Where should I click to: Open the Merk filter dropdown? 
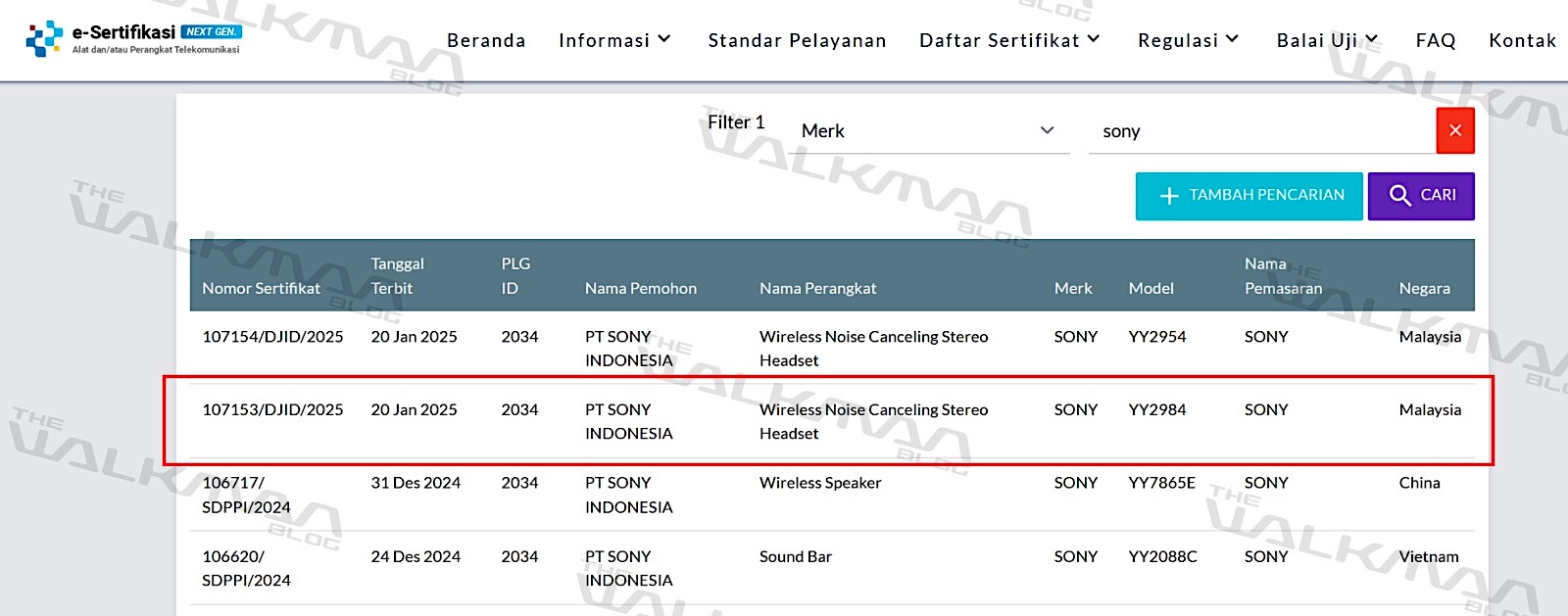click(x=928, y=131)
